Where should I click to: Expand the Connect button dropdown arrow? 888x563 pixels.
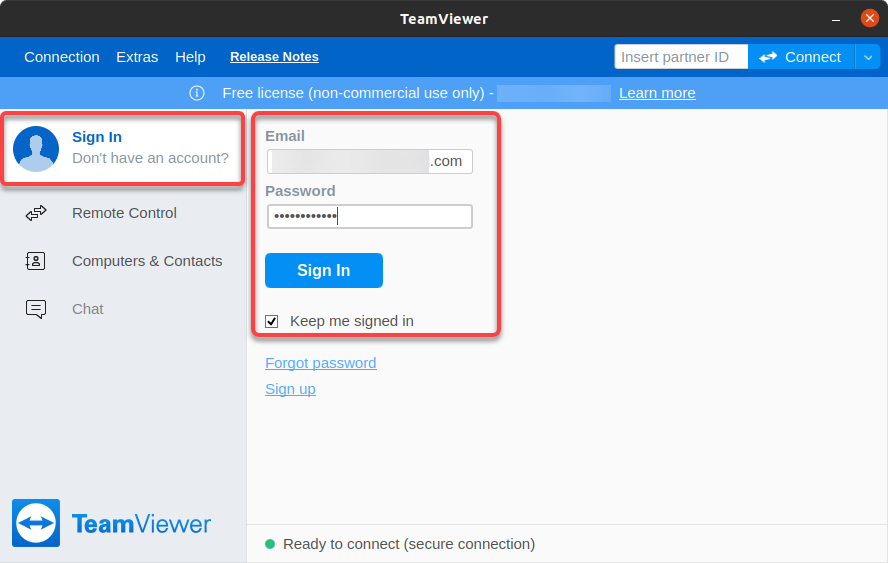(868, 57)
